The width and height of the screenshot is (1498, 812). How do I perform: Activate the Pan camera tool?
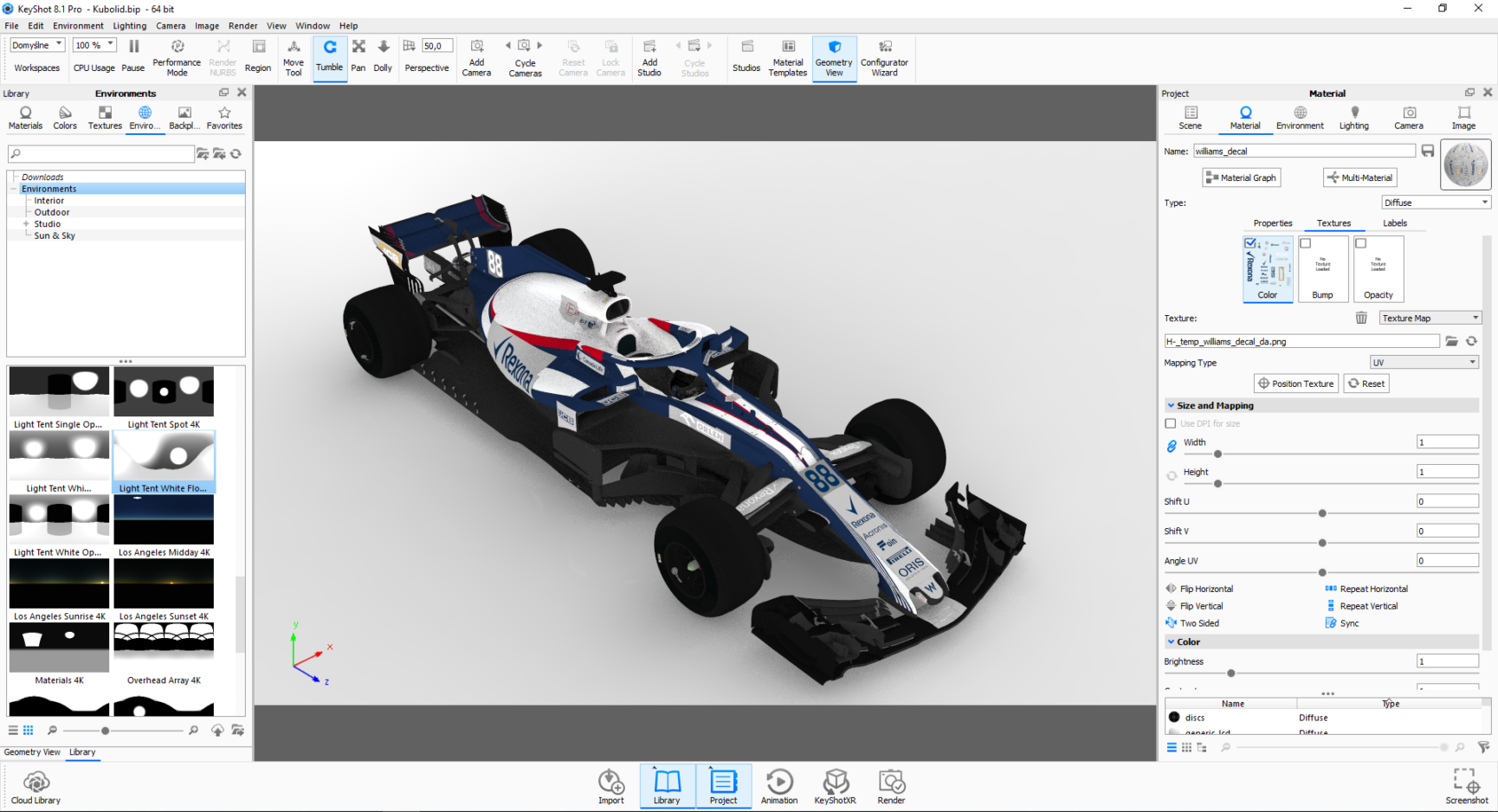(x=358, y=56)
